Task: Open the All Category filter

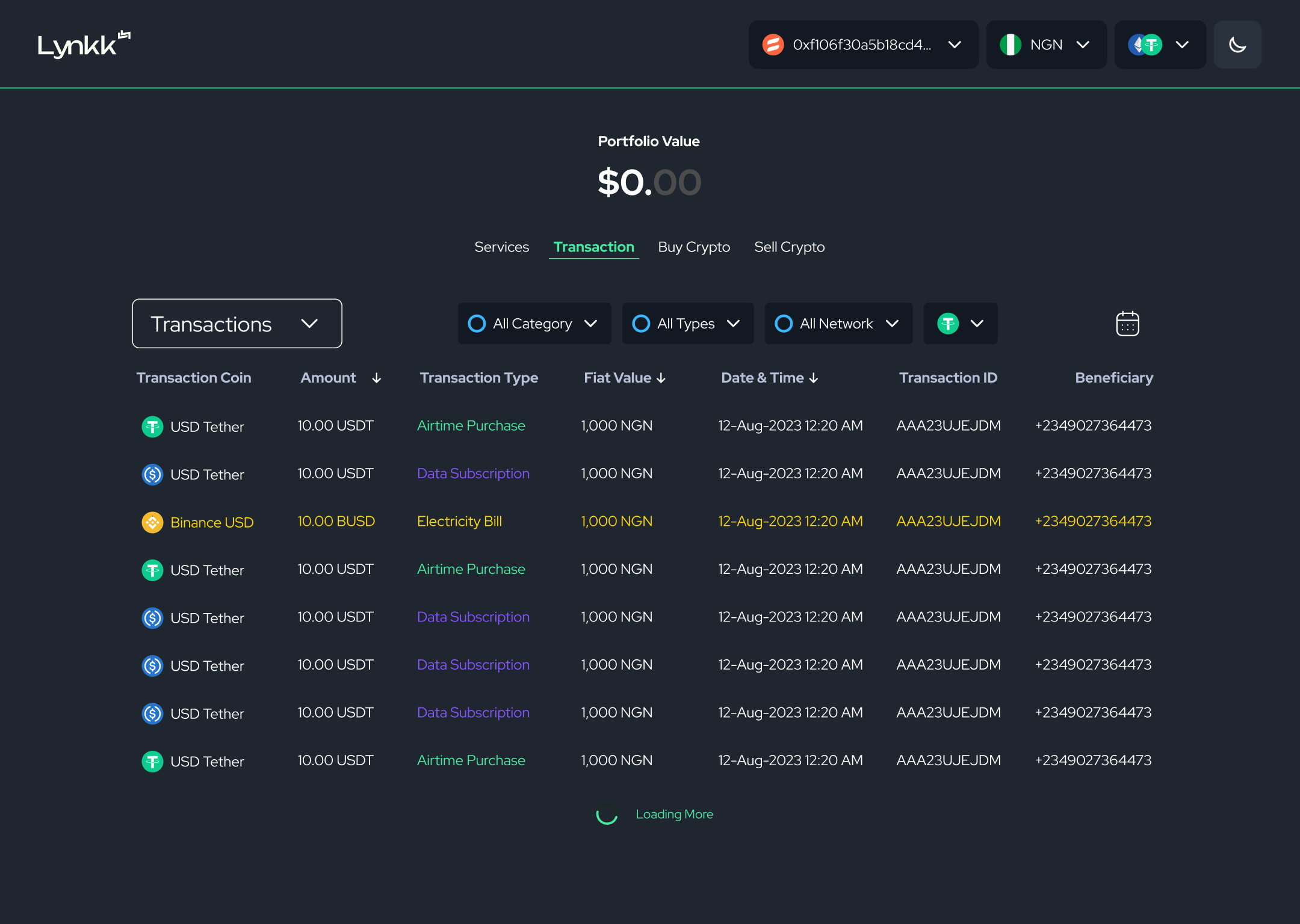Action: [534, 324]
